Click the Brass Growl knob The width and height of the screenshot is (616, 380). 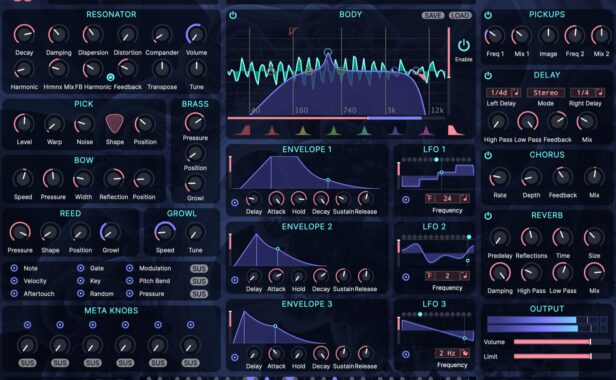coord(195,184)
